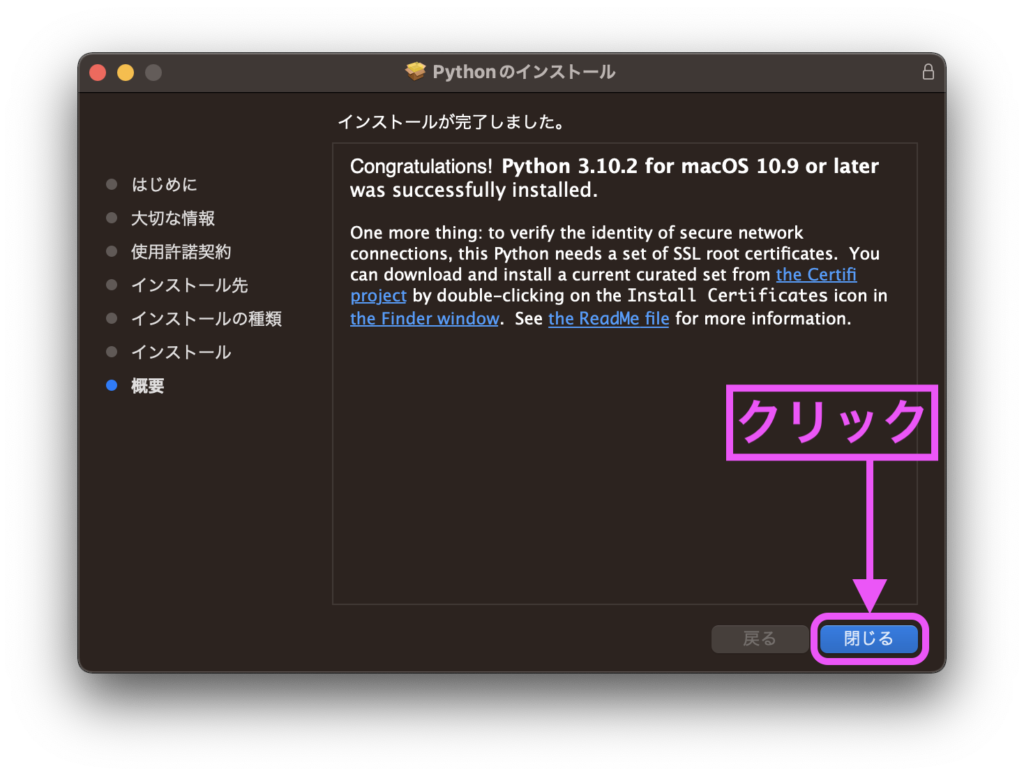The width and height of the screenshot is (1024, 776).
Task: Click the package icon in title bar
Action: [x=415, y=71]
